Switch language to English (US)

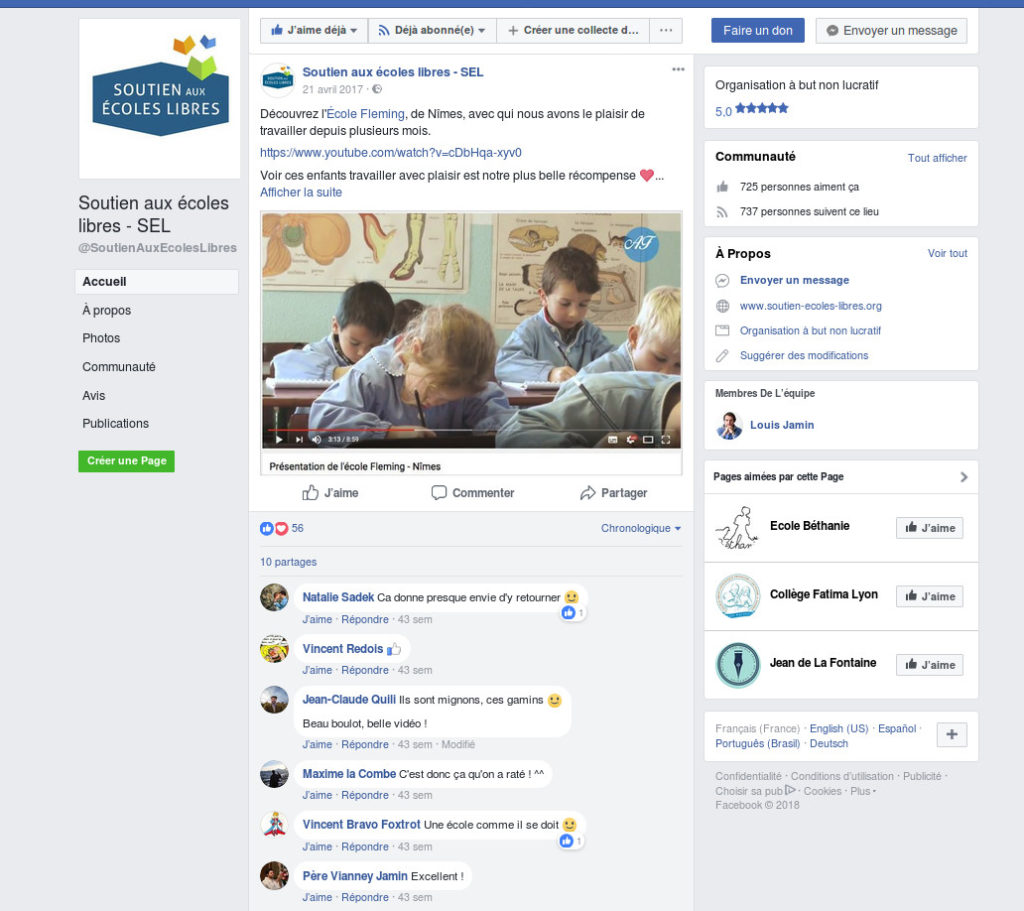[x=839, y=729]
